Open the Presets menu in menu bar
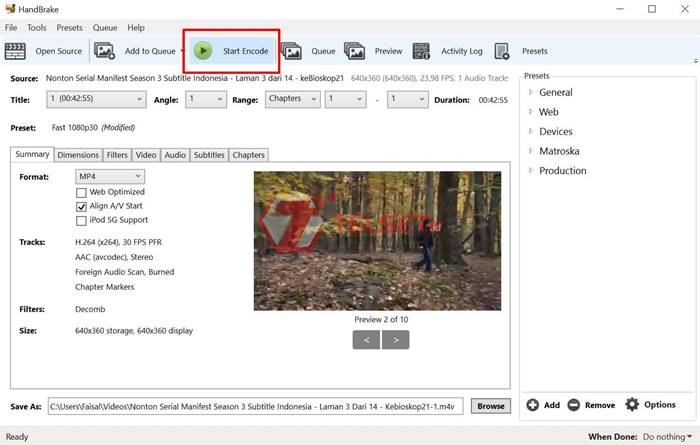This screenshot has height=445, width=700. coord(69,28)
